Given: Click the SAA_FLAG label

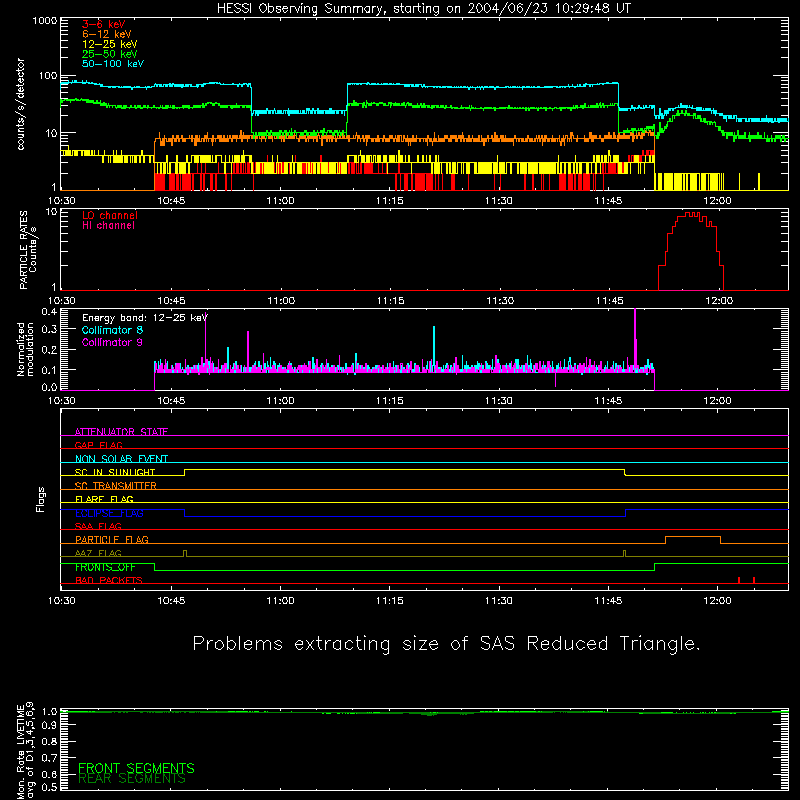Looking at the screenshot, I should pyautogui.click(x=98, y=526).
